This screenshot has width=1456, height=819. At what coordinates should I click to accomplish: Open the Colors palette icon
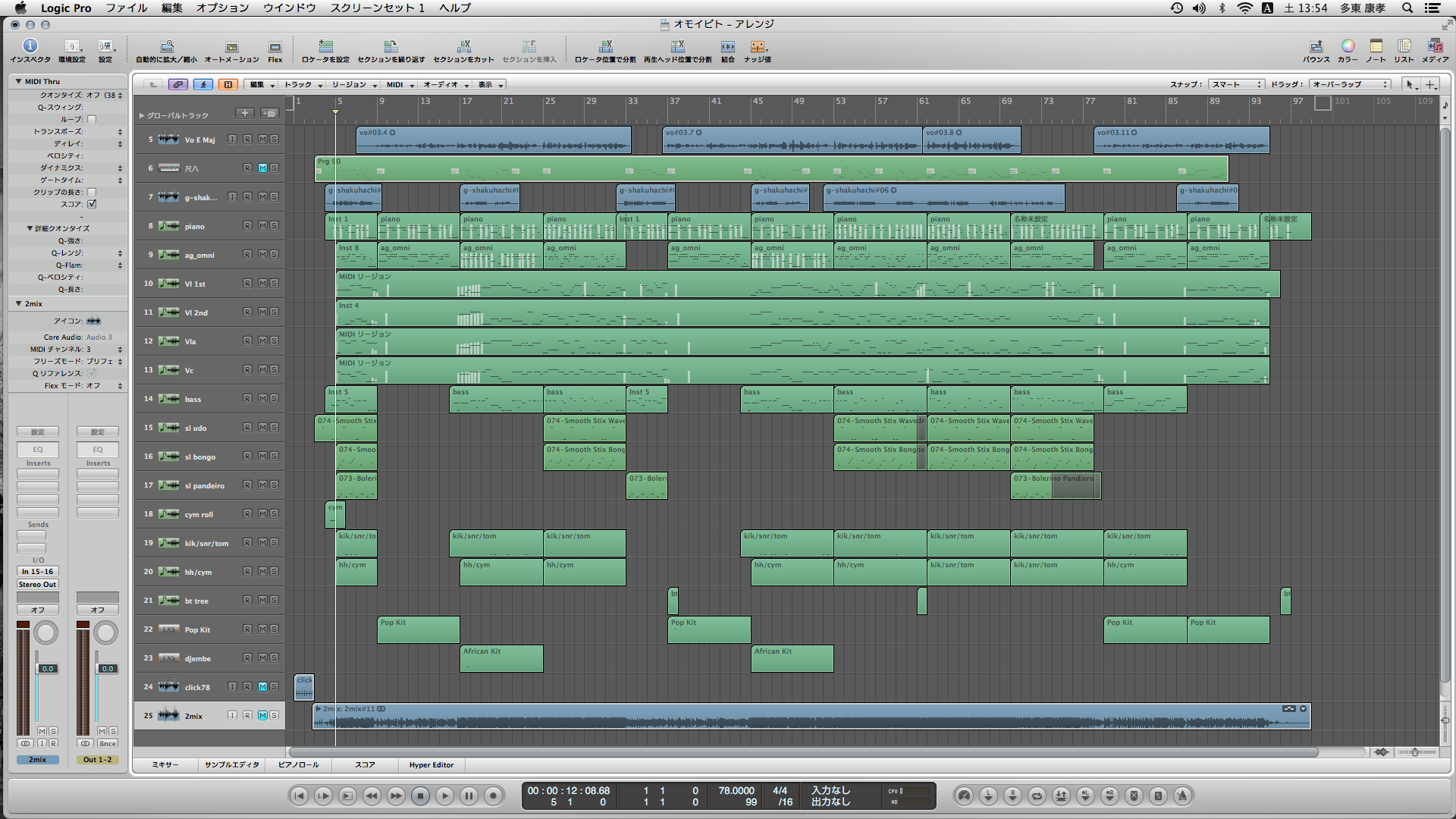(1348, 47)
